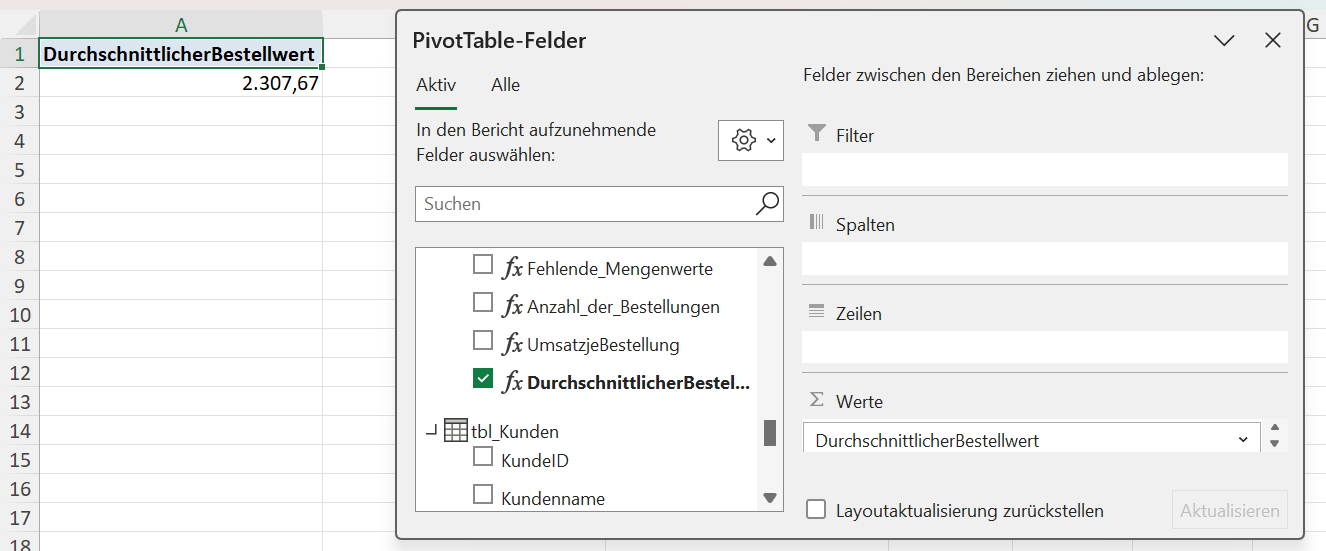Collapse the tbl_Kunden tree node

431,432
